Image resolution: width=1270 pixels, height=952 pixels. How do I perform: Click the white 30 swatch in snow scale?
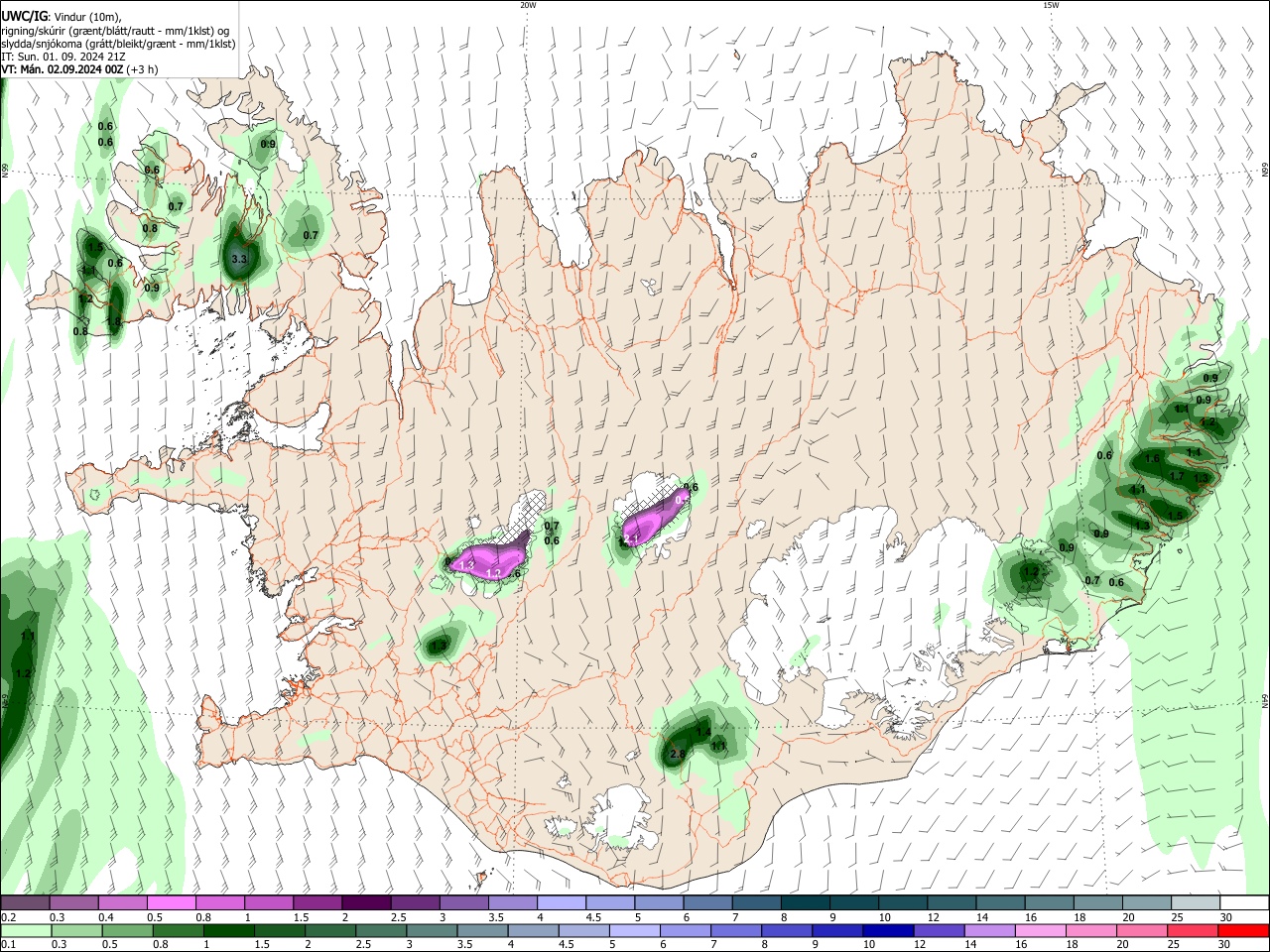click(1244, 903)
